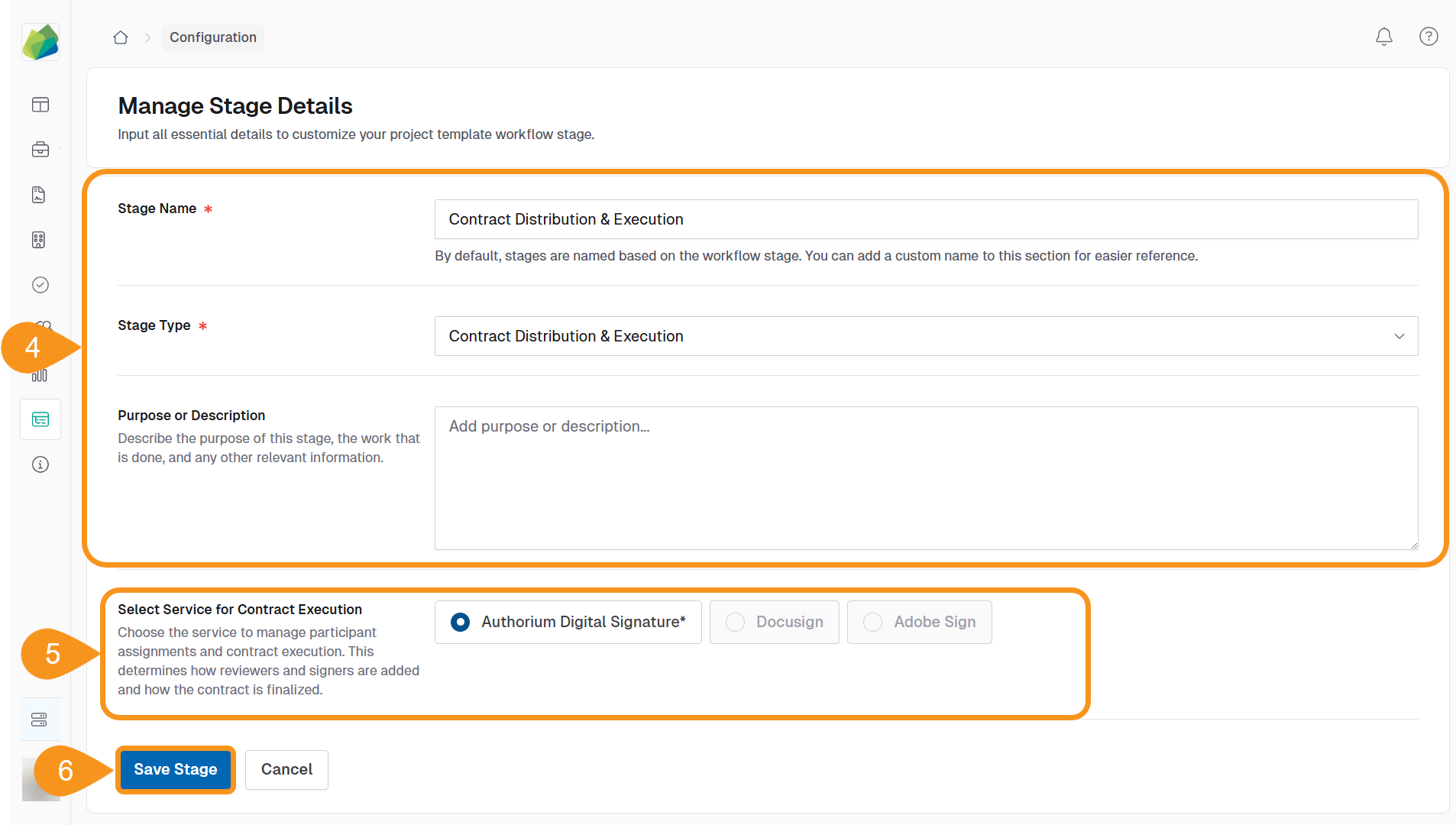This screenshot has height=825, width=1456.
Task: Click the Authorium logo in the sidebar
Action: pyautogui.click(x=40, y=42)
